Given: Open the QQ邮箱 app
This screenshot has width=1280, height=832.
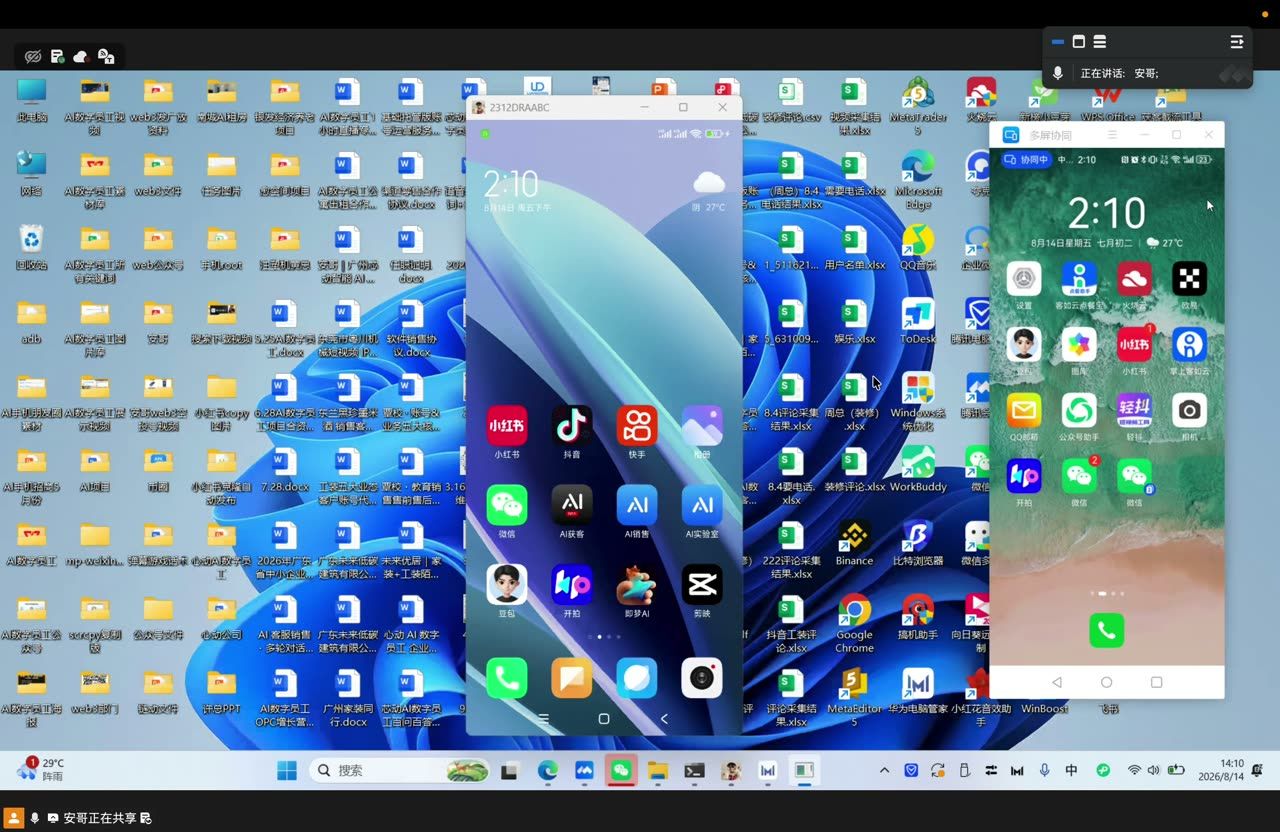Looking at the screenshot, I should (x=1024, y=410).
